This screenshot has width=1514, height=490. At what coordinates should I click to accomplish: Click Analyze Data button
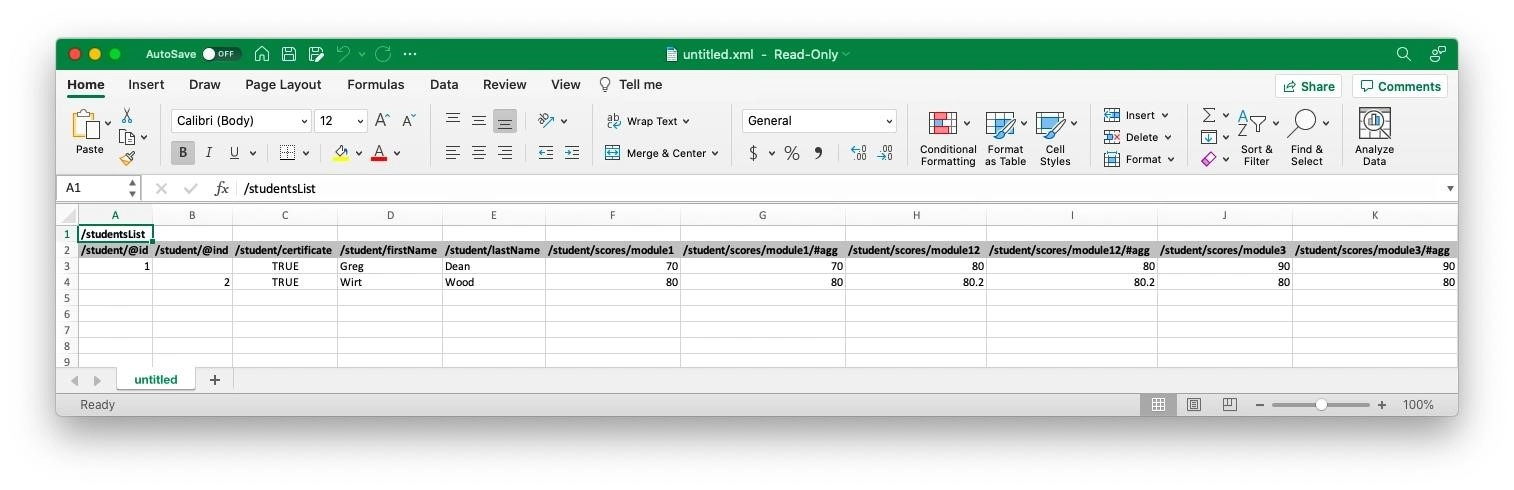pyautogui.click(x=1374, y=138)
